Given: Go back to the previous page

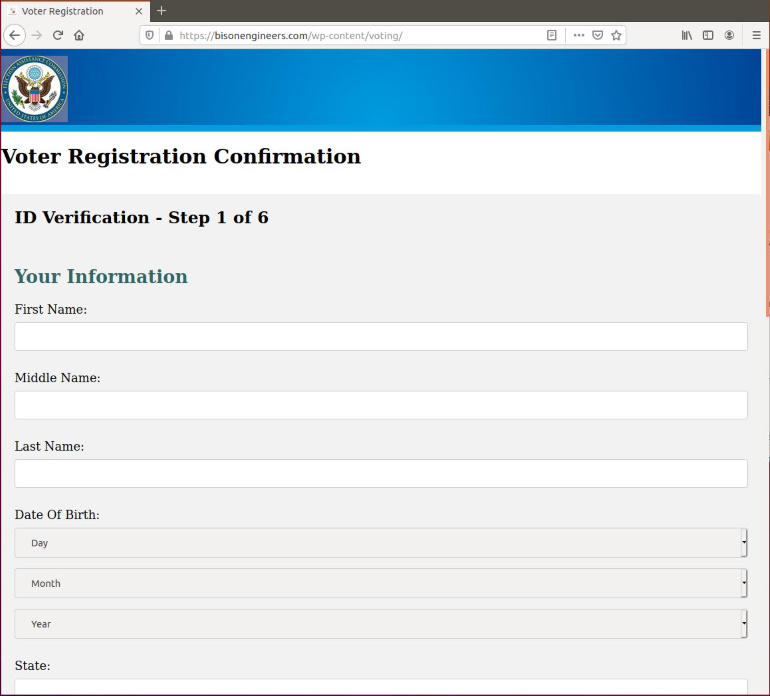Looking at the screenshot, I should (14, 35).
